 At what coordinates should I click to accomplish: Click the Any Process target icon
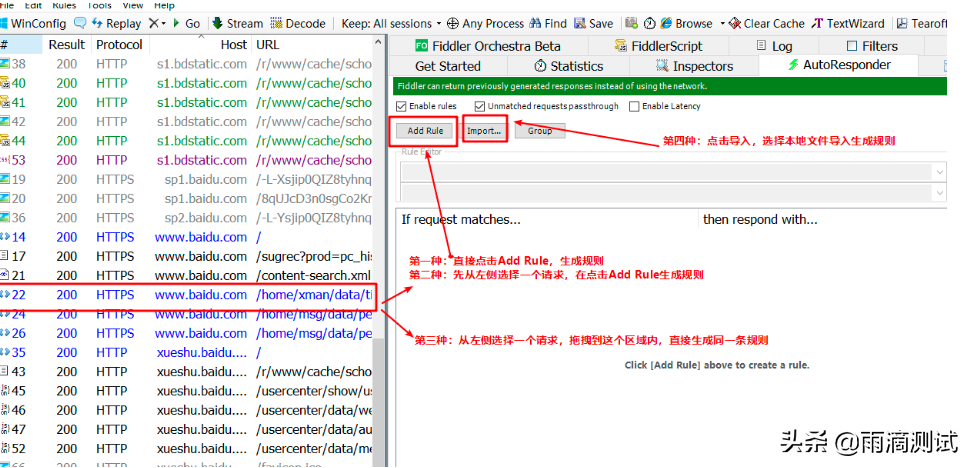click(x=453, y=23)
